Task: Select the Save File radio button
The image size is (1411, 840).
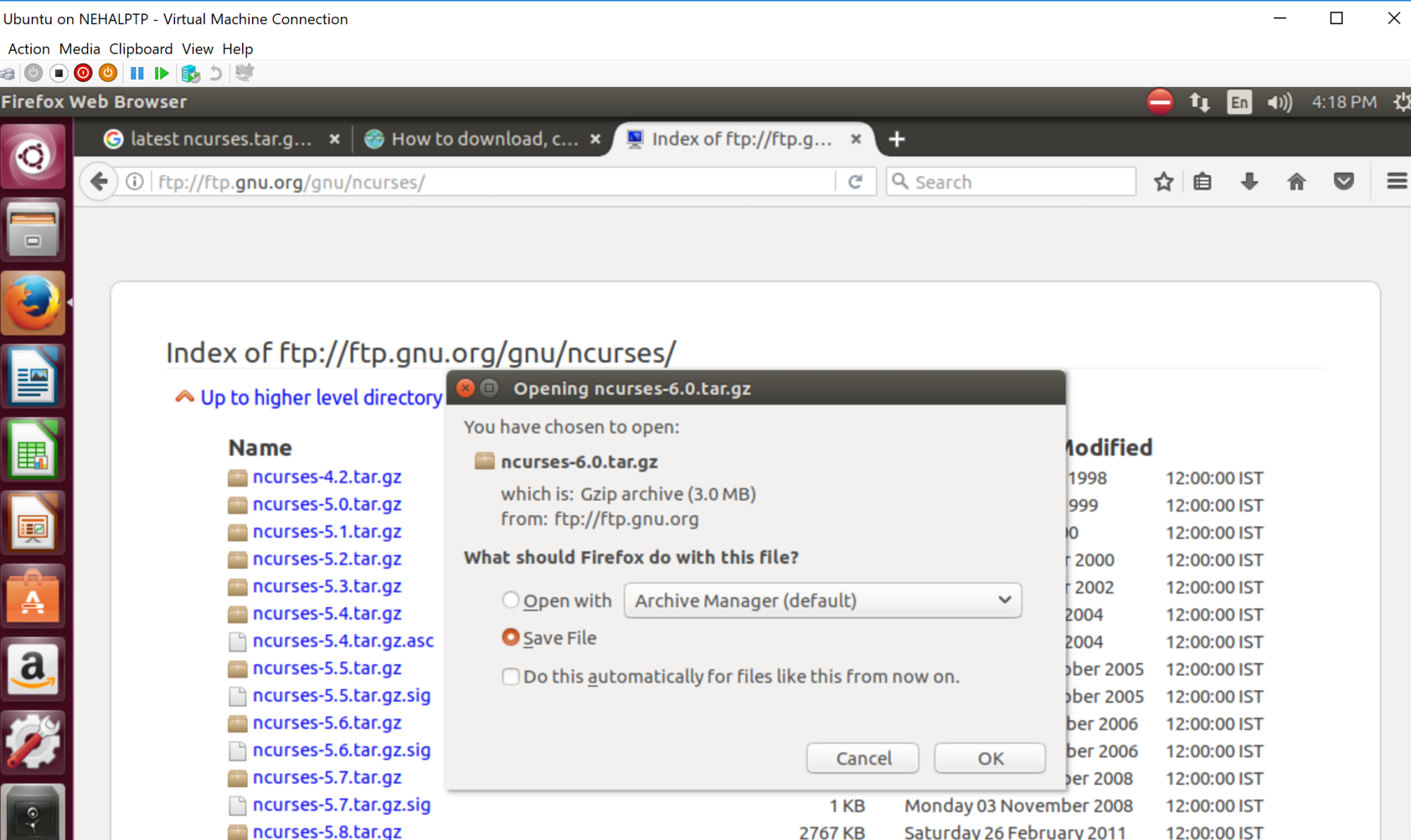Action: click(510, 637)
